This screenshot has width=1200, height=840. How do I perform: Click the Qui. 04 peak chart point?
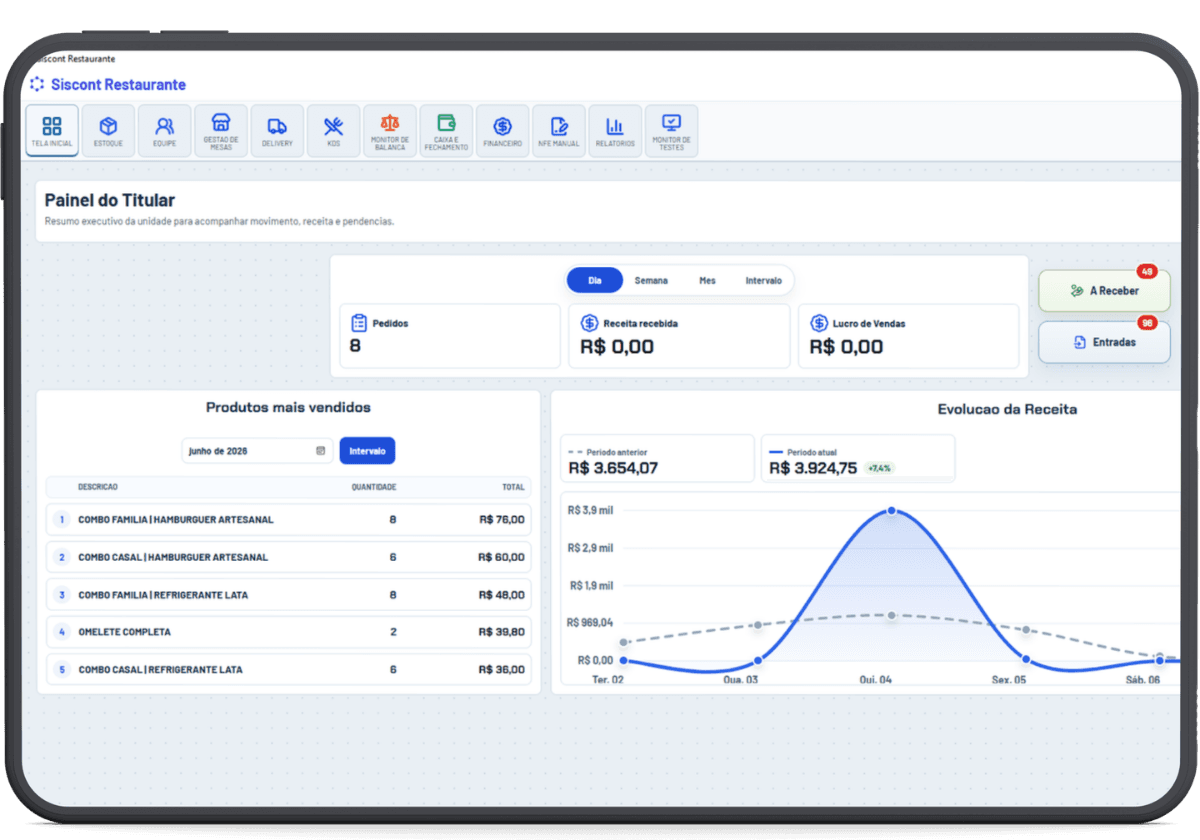click(891, 511)
